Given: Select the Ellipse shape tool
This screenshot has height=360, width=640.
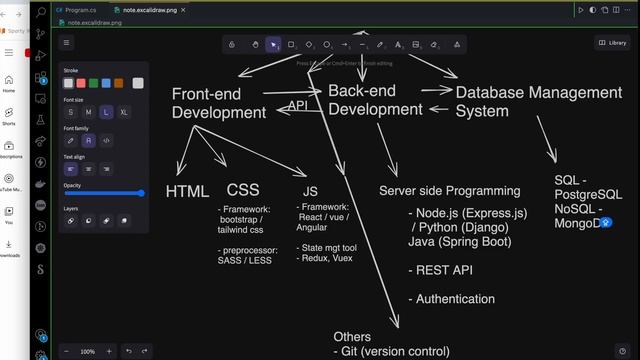Looking at the screenshot, I should 327,44.
